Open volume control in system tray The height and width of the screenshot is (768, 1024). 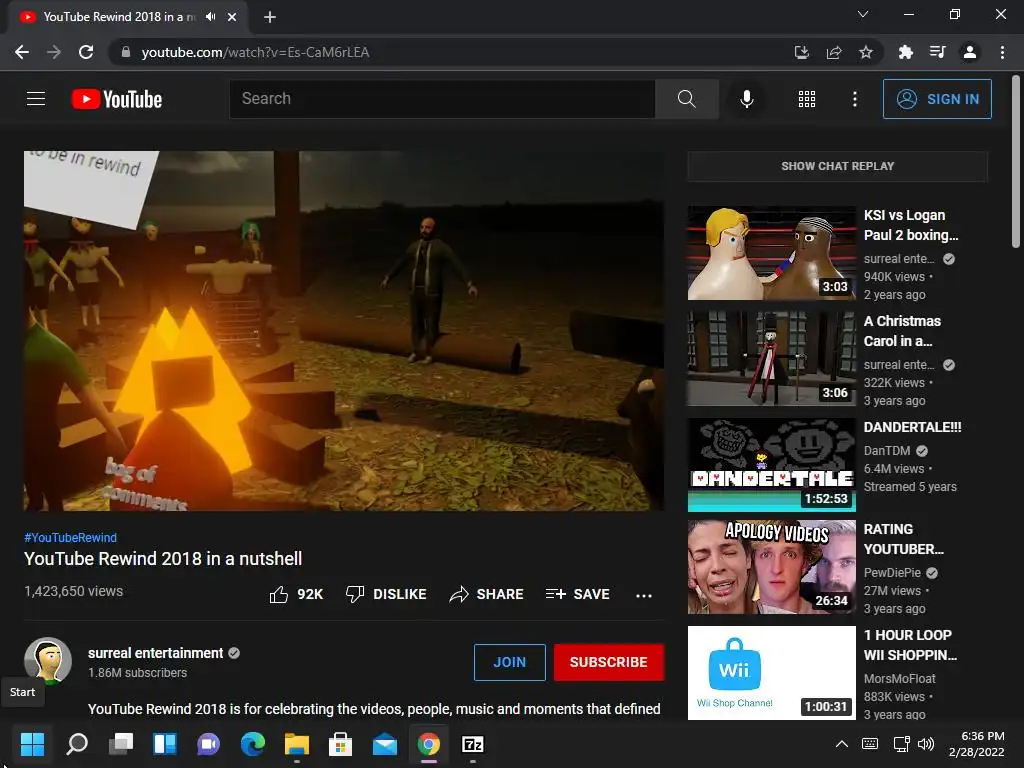pos(926,744)
